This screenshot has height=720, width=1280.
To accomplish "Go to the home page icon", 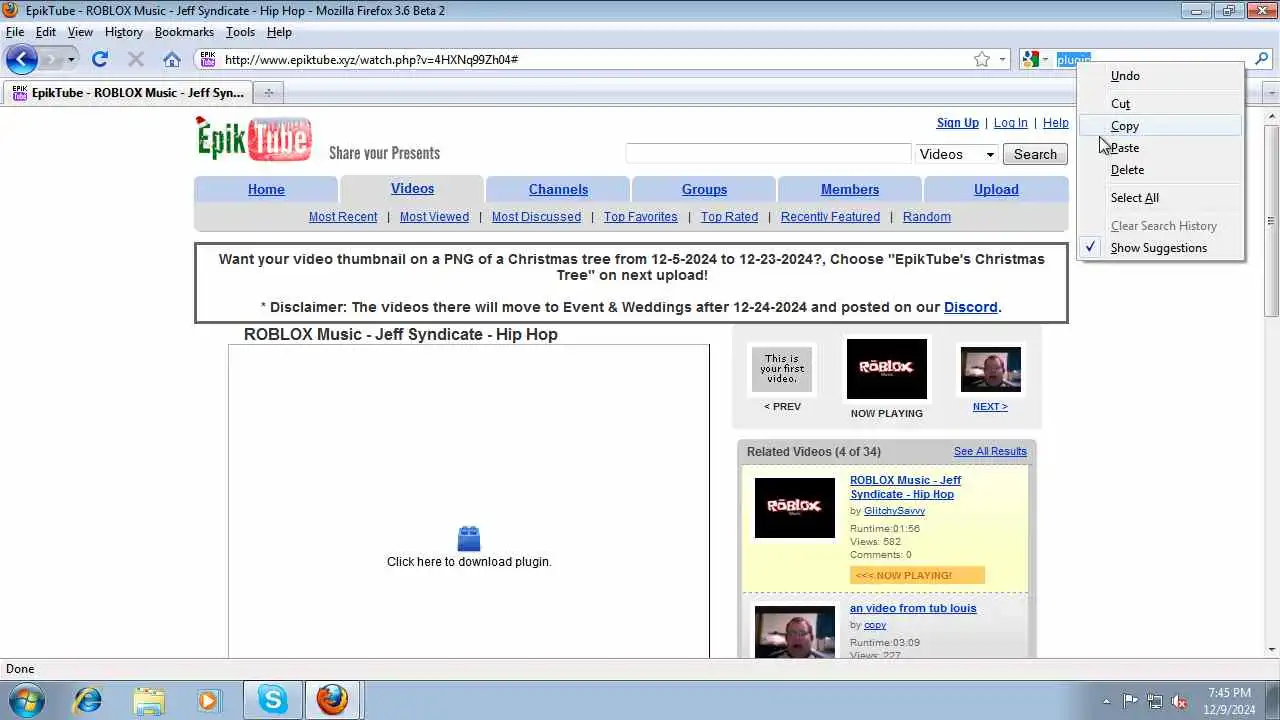I will click(x=172, y=59).
